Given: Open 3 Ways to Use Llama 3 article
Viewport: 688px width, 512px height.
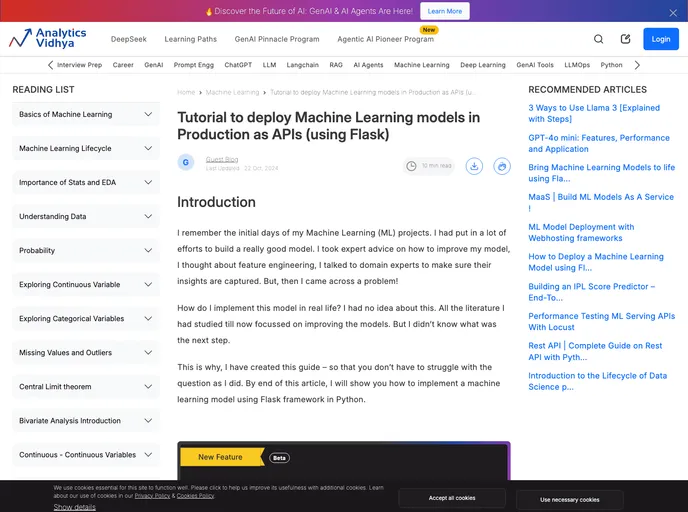Looking at the screenshot, I should tap(594, 114).
